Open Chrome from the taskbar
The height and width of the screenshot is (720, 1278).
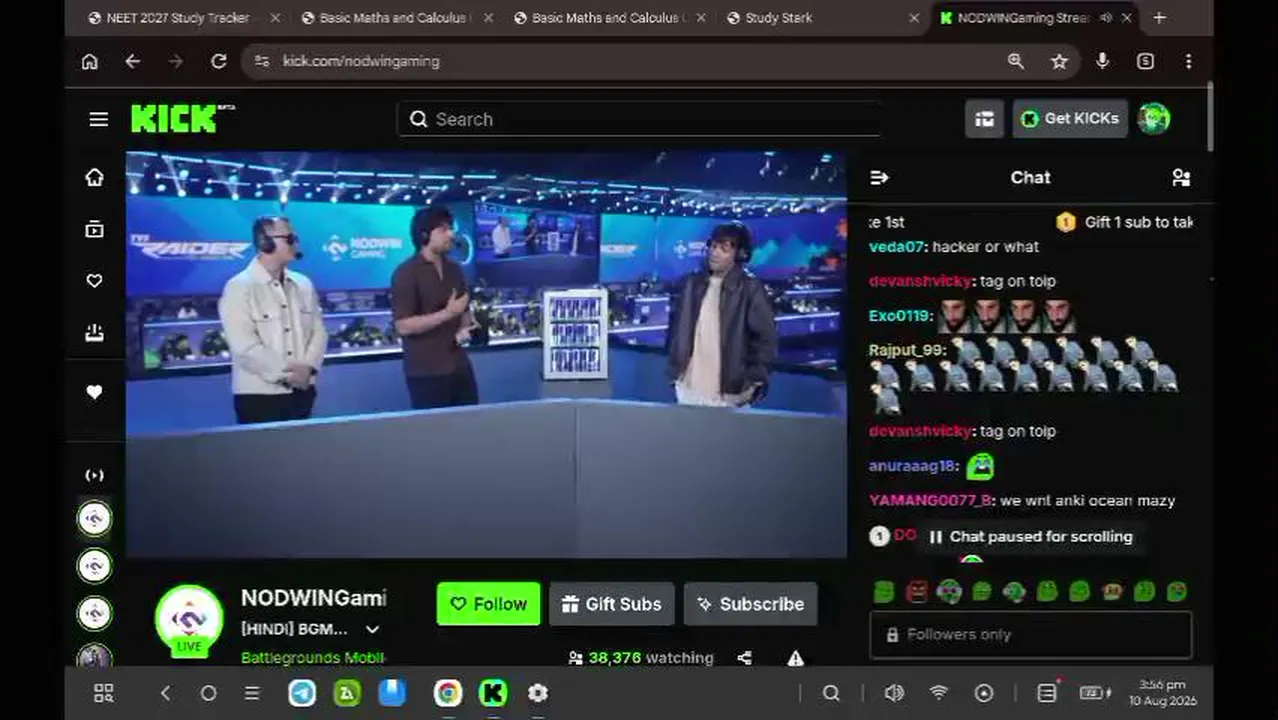[447, 693]
